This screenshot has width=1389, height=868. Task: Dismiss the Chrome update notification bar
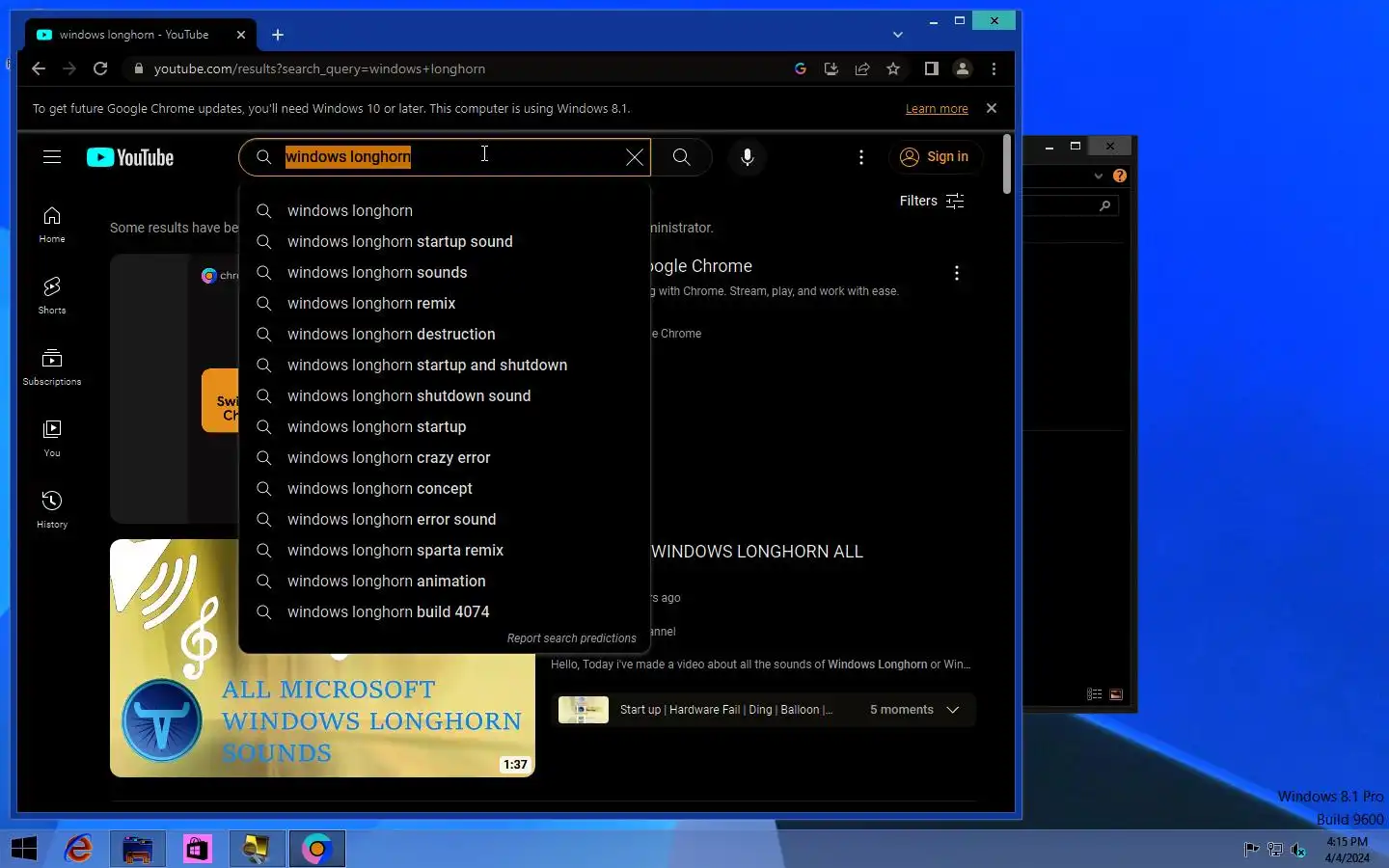992,108
